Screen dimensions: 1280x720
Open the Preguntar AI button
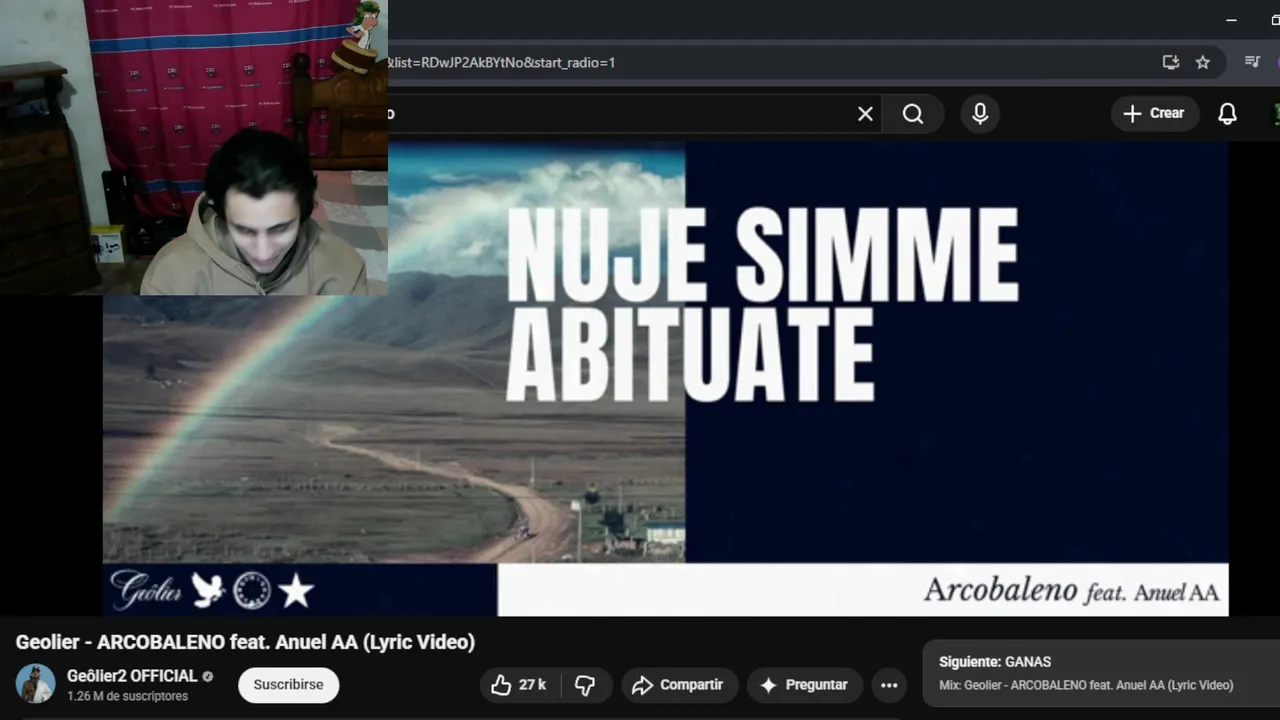804,685
